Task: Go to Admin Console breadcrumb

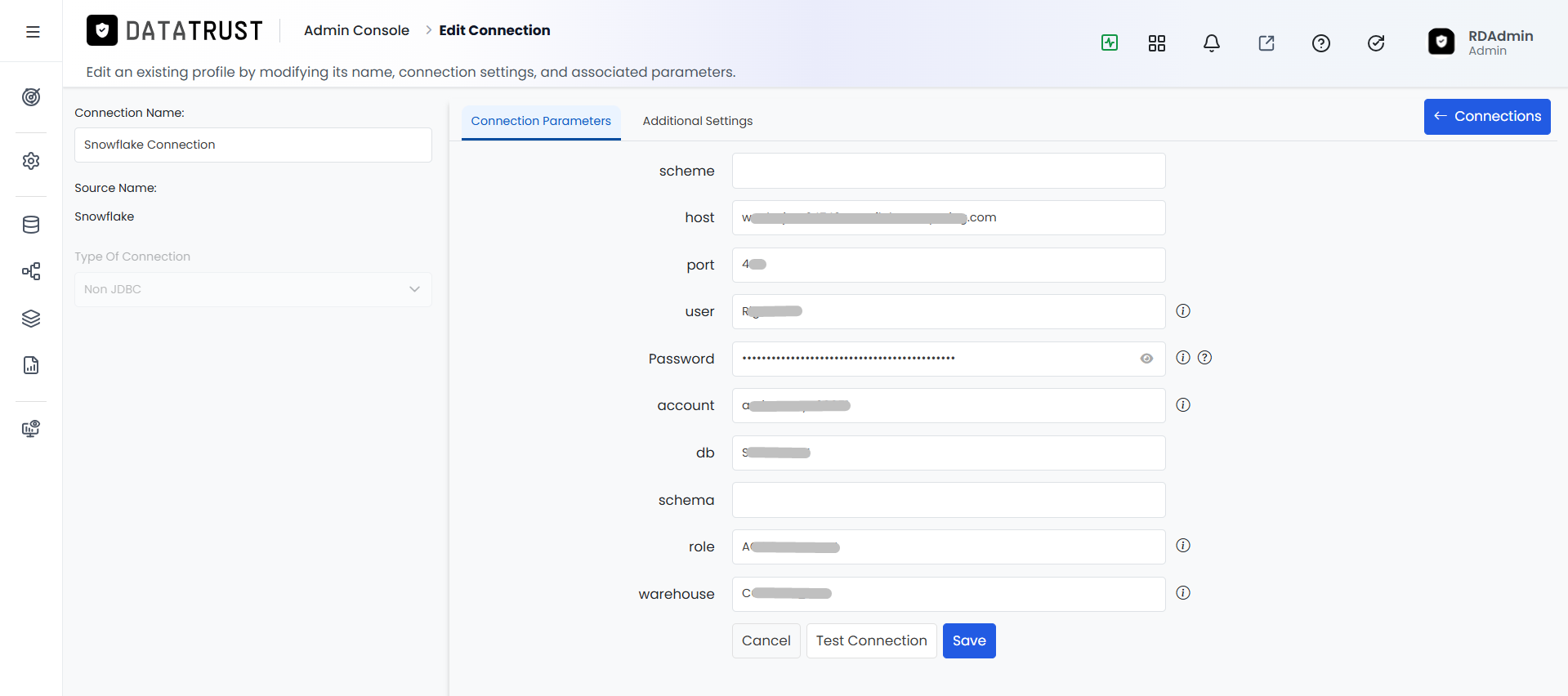Action: 356,30
